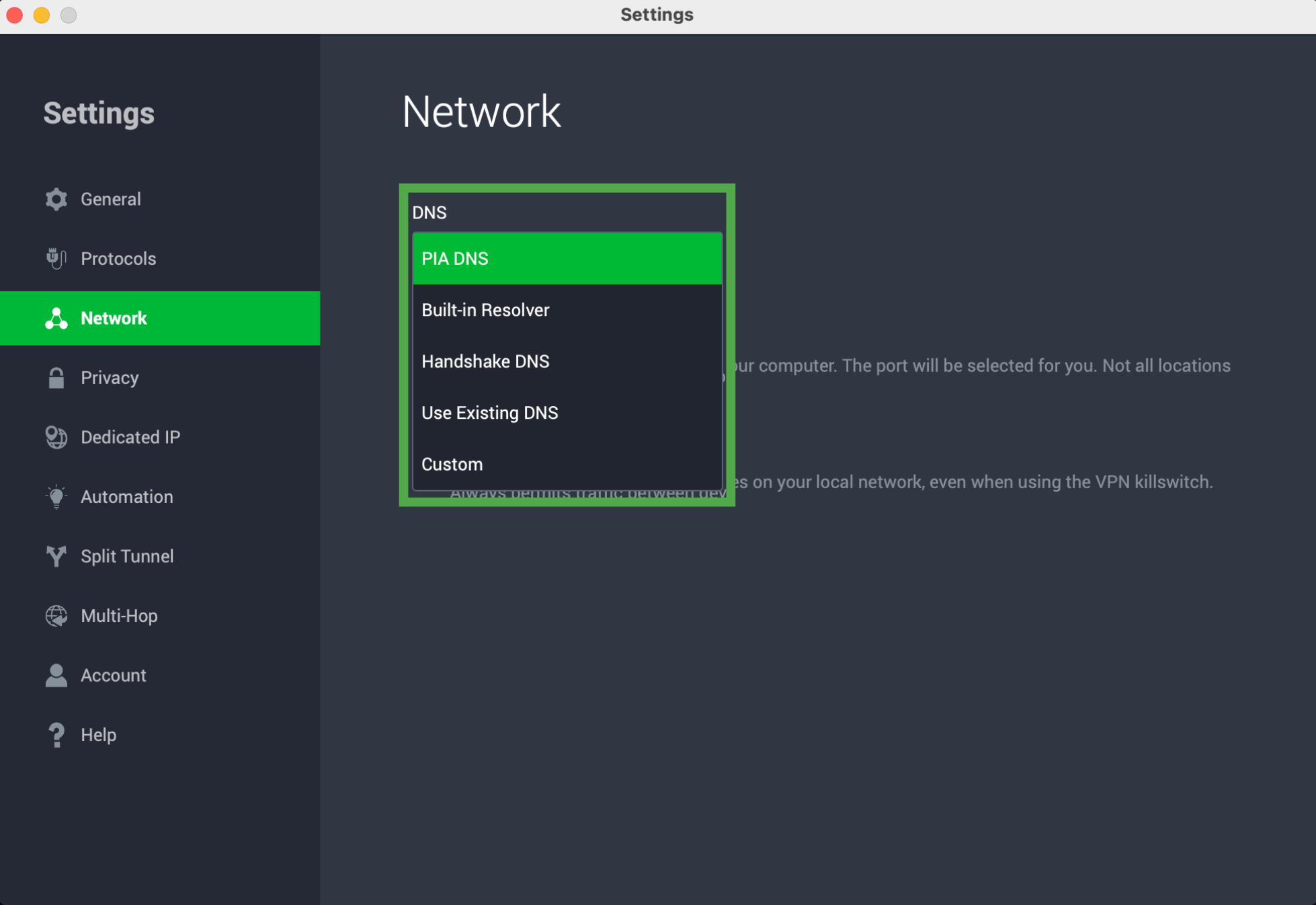Pick Handshake DNS option

coord(567,362)
